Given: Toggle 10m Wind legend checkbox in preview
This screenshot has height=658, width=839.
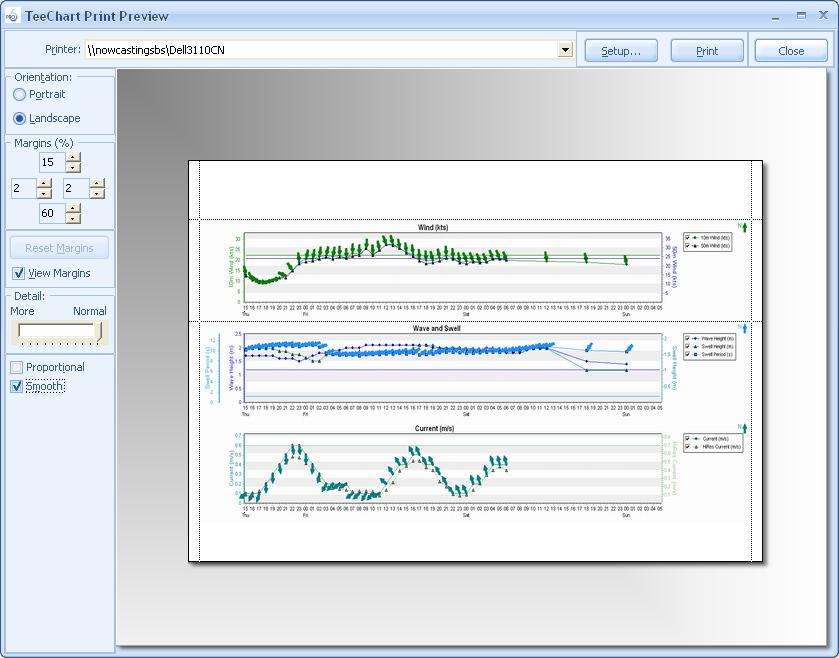Looking at the screenshot, I should [x=688, y=238].
